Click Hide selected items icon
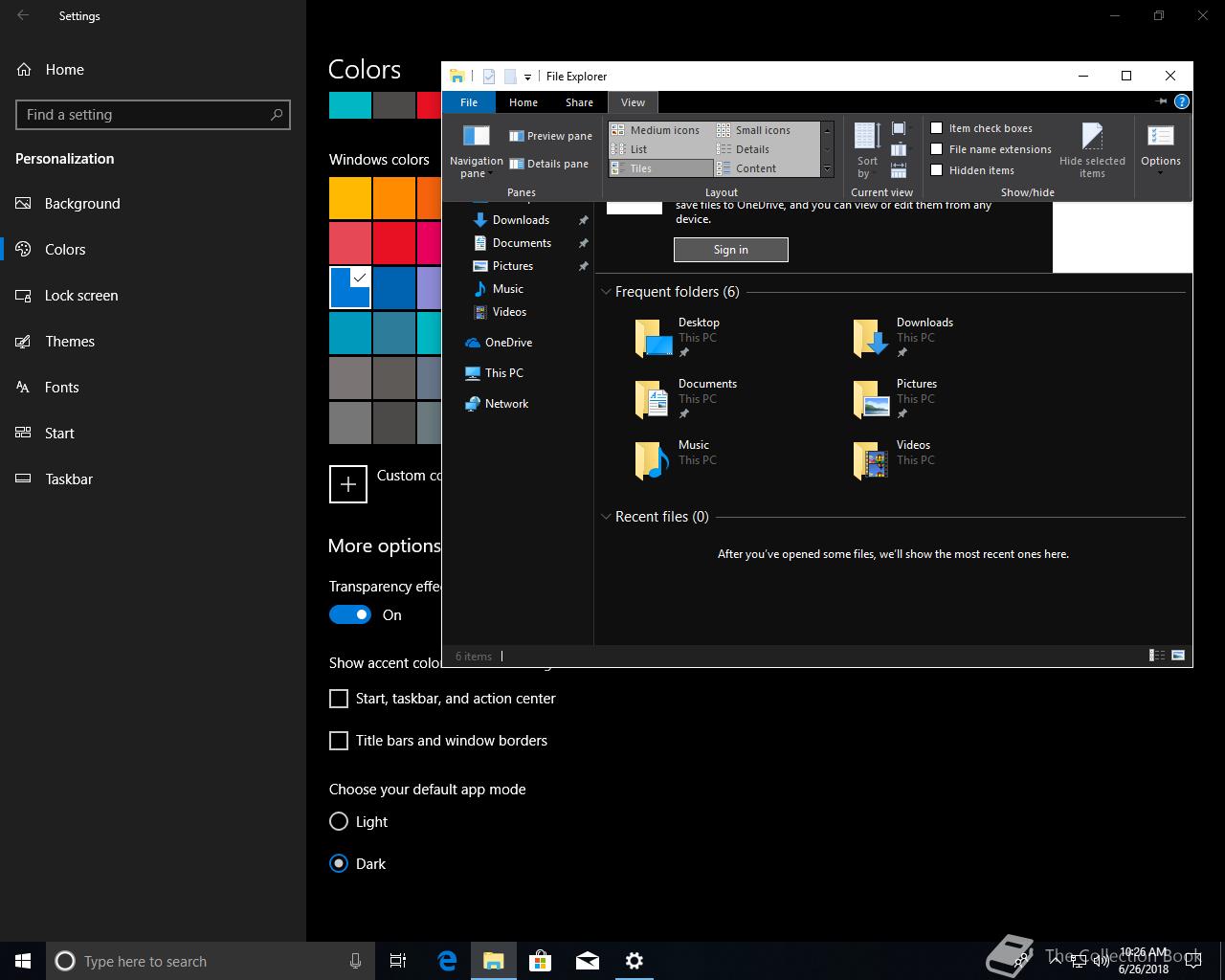Image resolution: width=1225 pixels, height=980 pixels. click(x=1092, y=150)
